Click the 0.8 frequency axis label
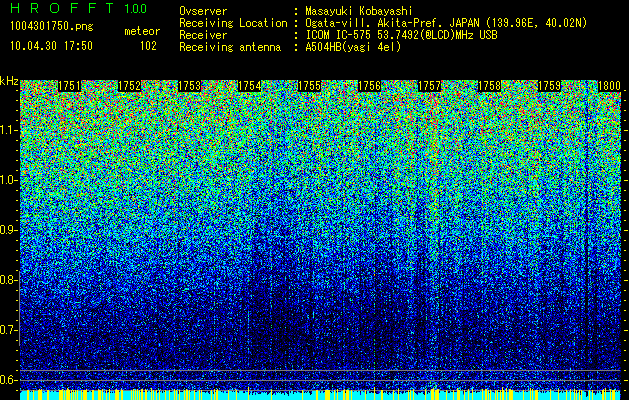629x400 pixels. (x=9, y=280)
